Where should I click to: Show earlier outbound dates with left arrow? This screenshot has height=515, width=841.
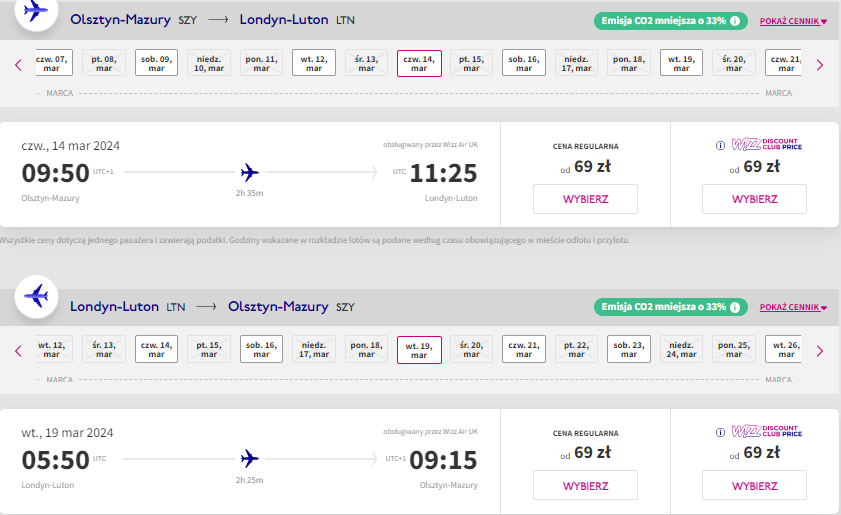click(x=18, y=65)
